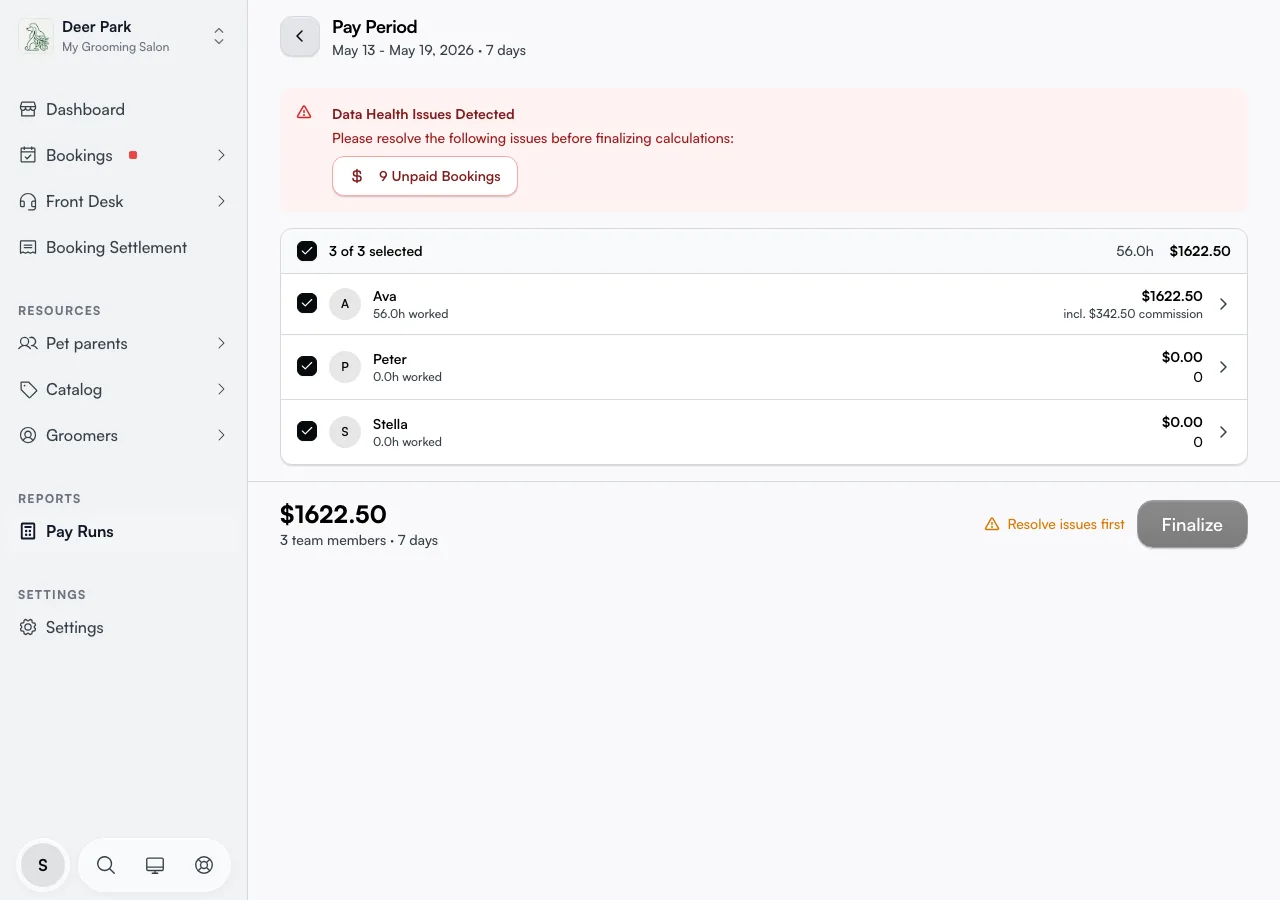Click the Dashboard storefront icon

(x=28, y=109)
